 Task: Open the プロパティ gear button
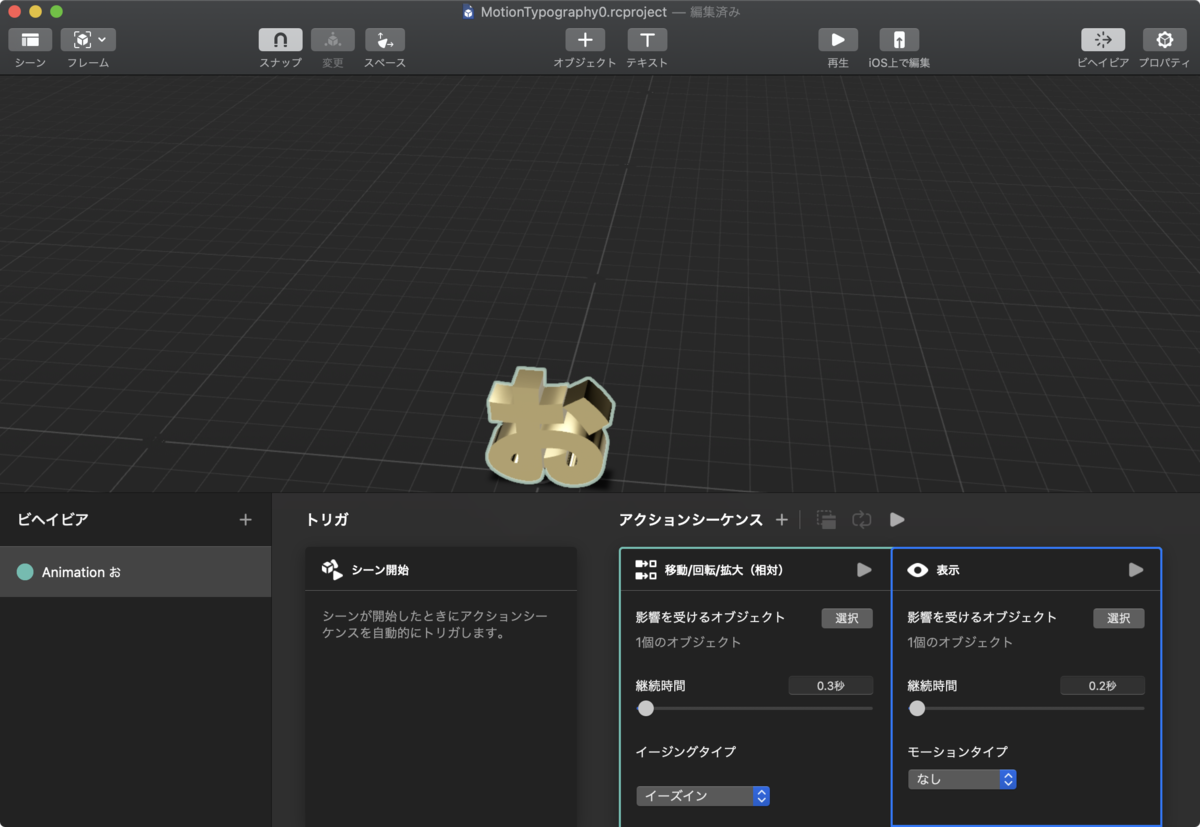[1164, 40]
